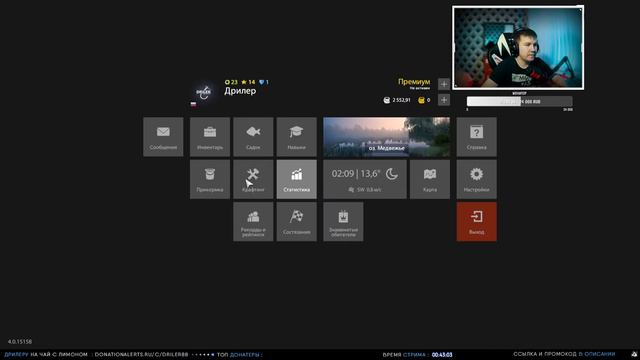640x360 pixels.
Task: Click the star rating 14 indicator
Action: click(248, 82)
